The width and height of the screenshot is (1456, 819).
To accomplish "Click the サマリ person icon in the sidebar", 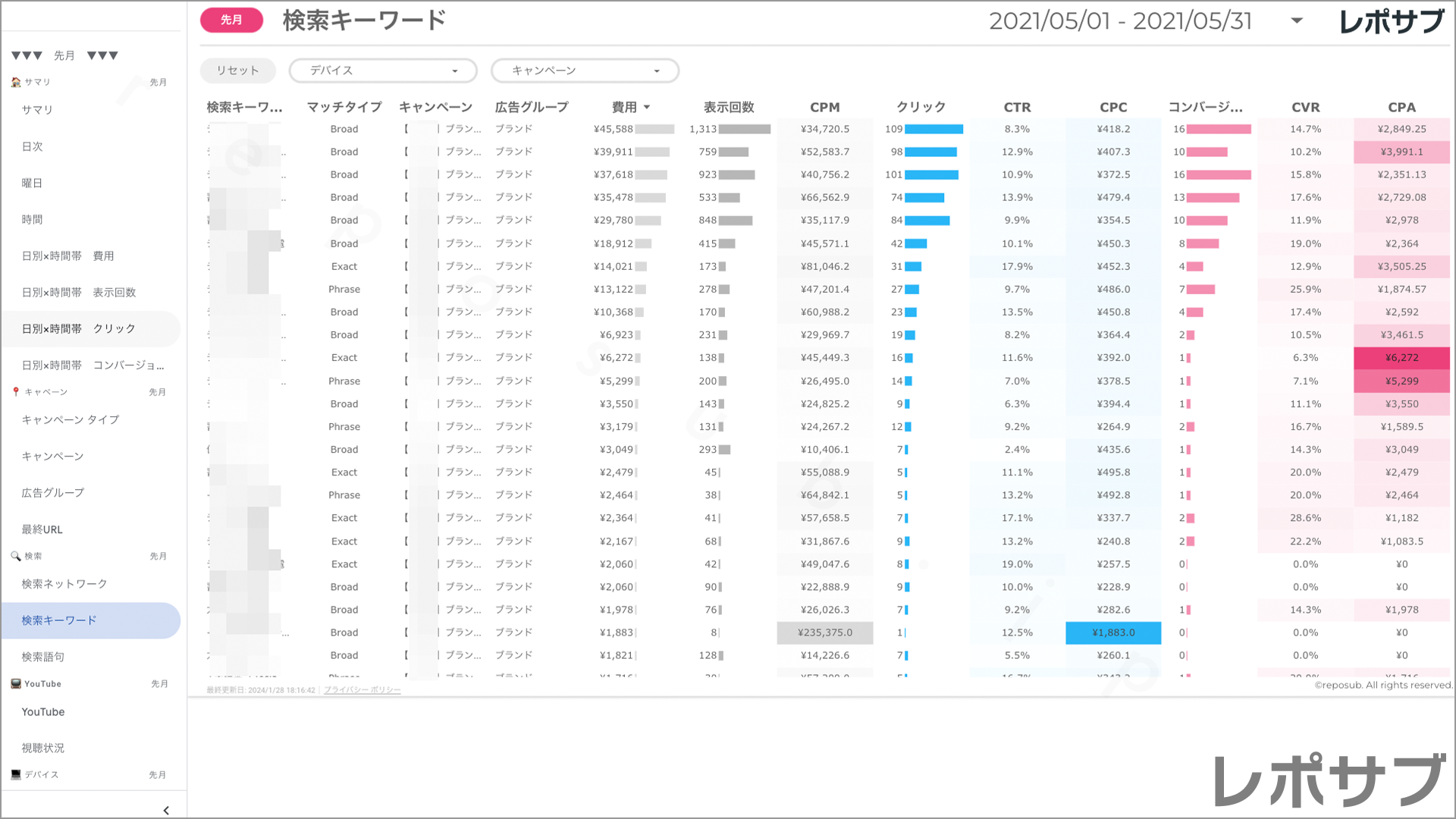I will point(16,82).
